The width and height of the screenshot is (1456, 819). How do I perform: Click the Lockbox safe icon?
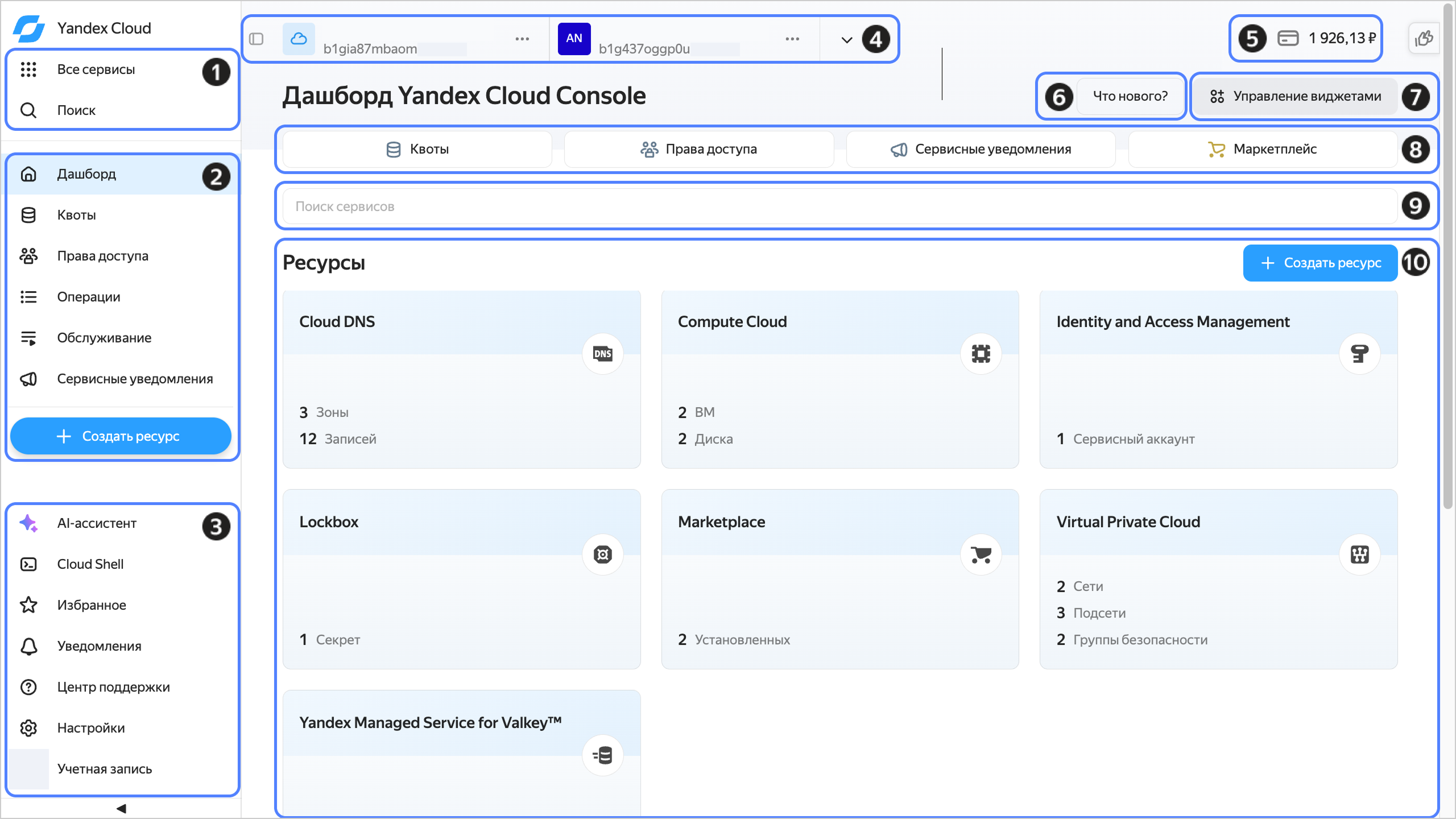tap(603, 555)
